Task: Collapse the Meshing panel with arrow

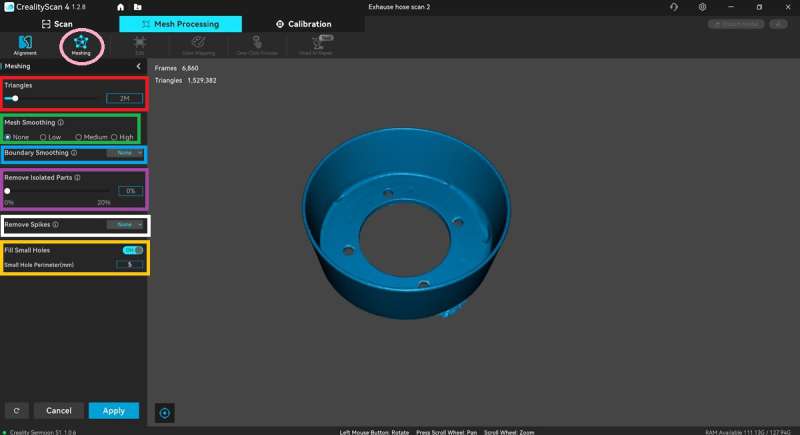Action: 138,66
